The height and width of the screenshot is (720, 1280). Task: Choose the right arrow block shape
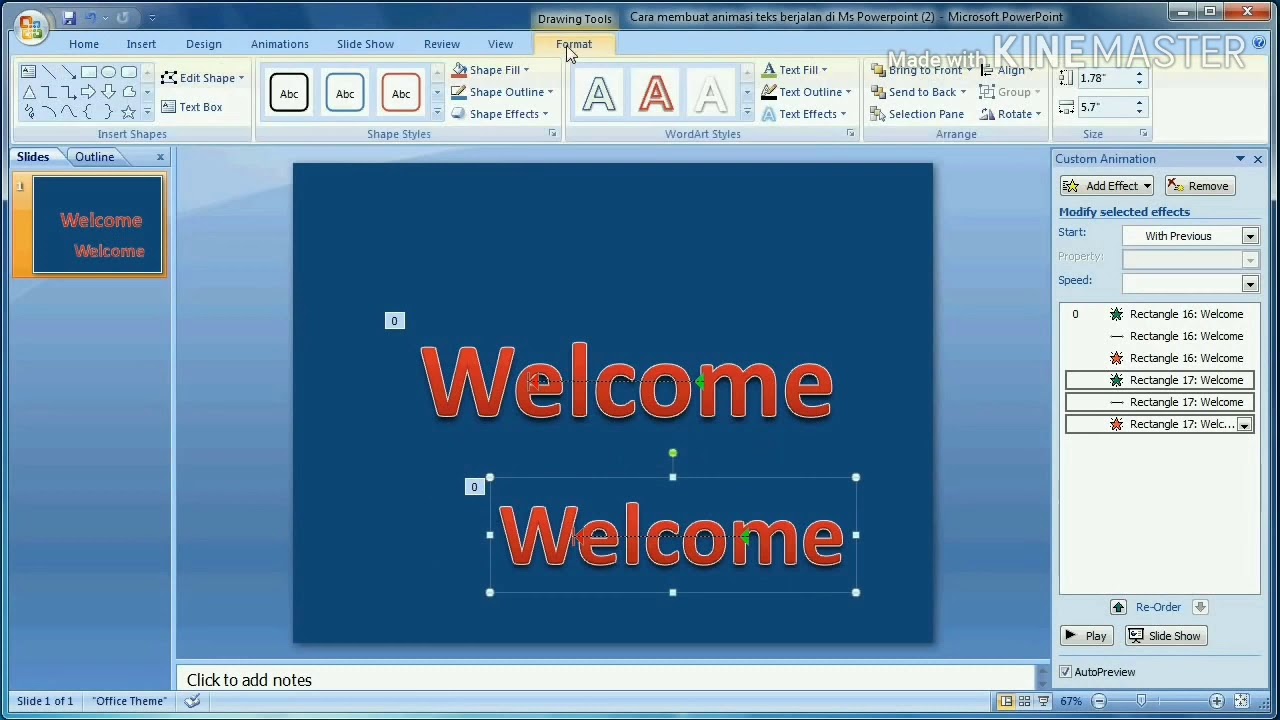click(89, 92)
